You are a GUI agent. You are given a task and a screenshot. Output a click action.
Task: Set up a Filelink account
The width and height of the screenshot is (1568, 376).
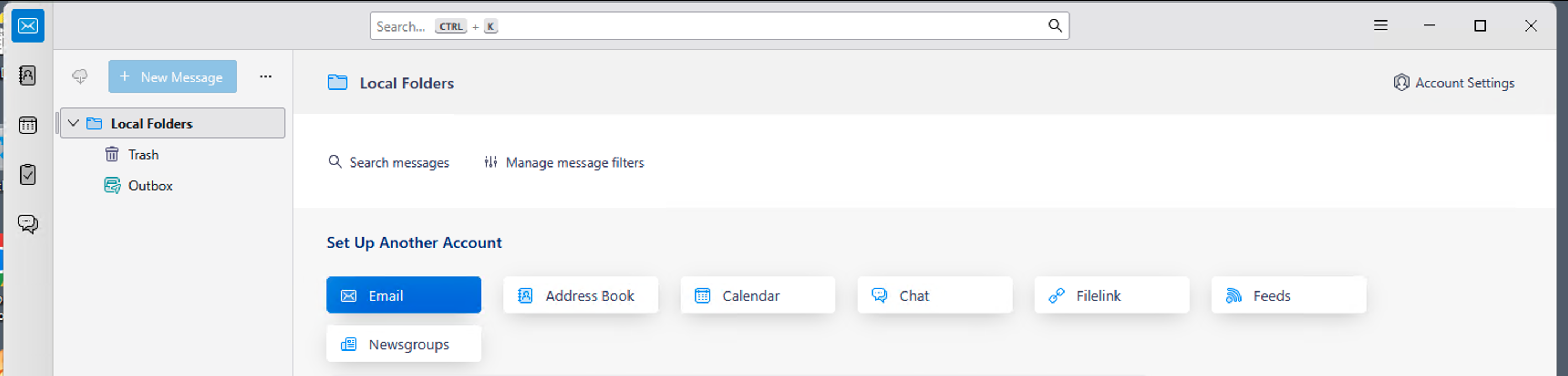[1111, 295]
